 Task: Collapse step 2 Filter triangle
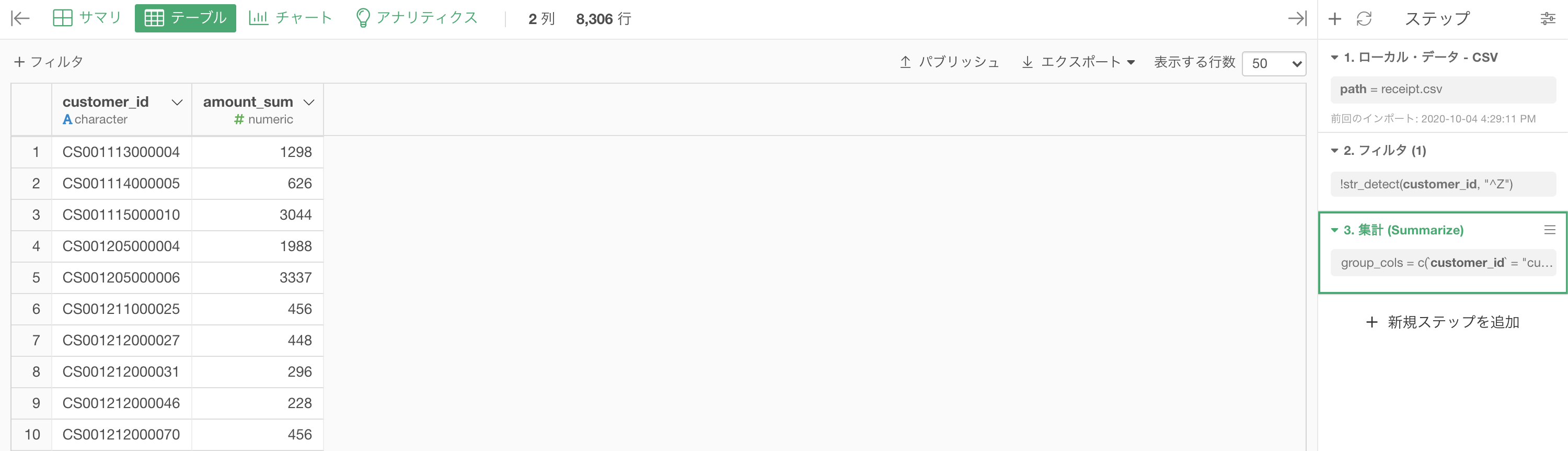point(1334,151)
